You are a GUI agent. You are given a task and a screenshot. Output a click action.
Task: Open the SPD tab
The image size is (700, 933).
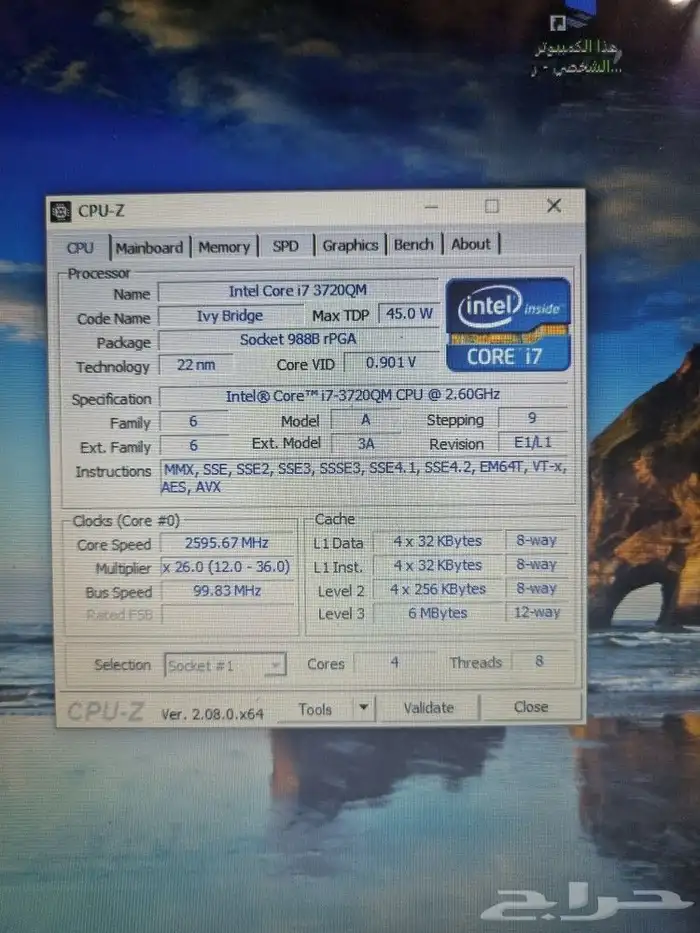(x=285, y=246)
